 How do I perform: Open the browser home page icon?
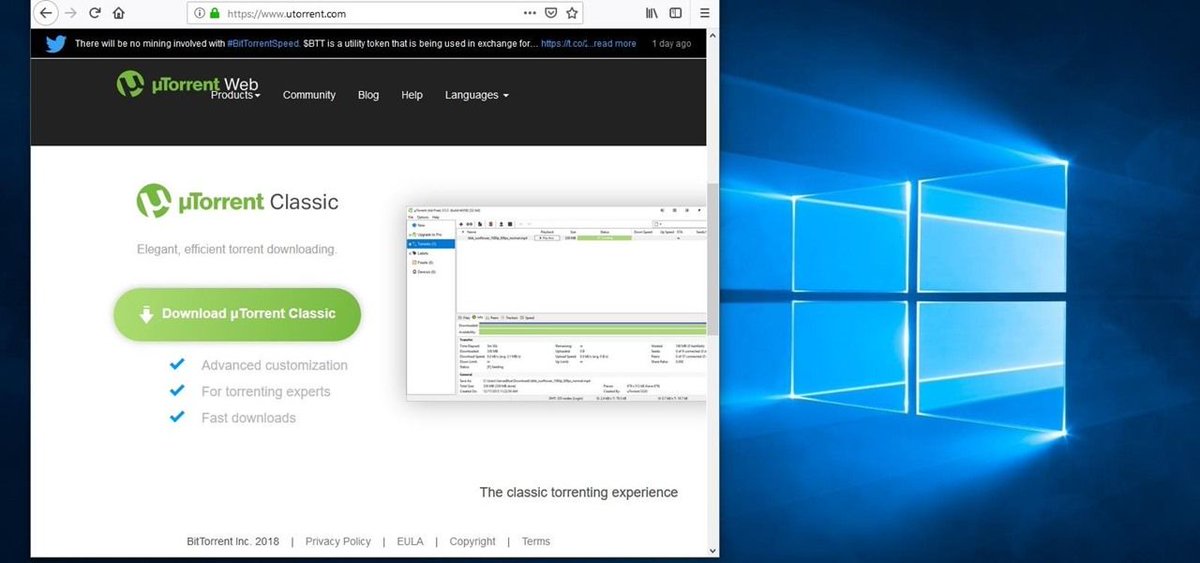(119, 14)
